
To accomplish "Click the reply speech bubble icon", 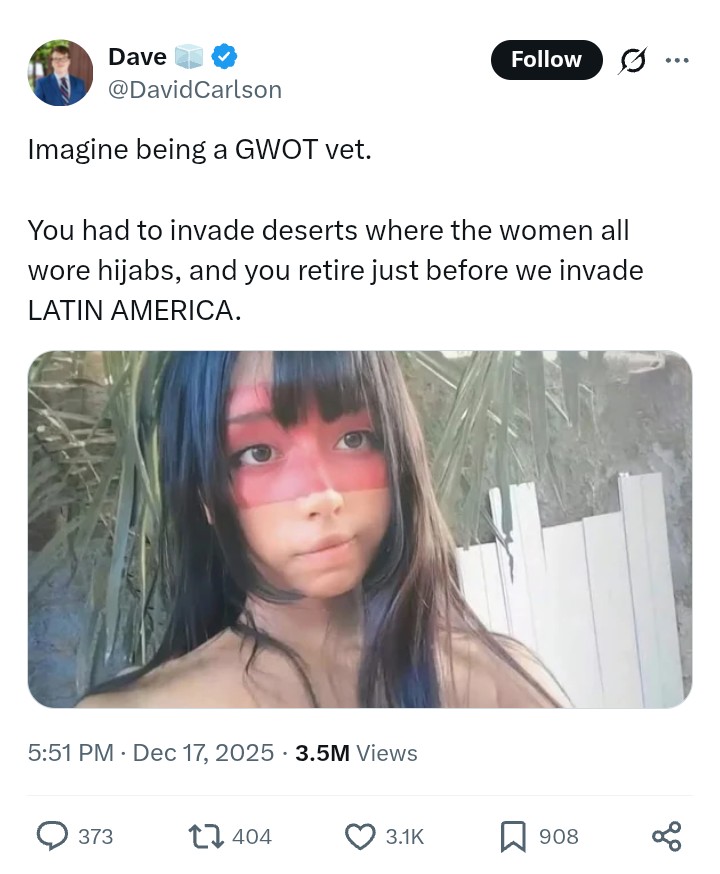I will (x=52, y=836).
